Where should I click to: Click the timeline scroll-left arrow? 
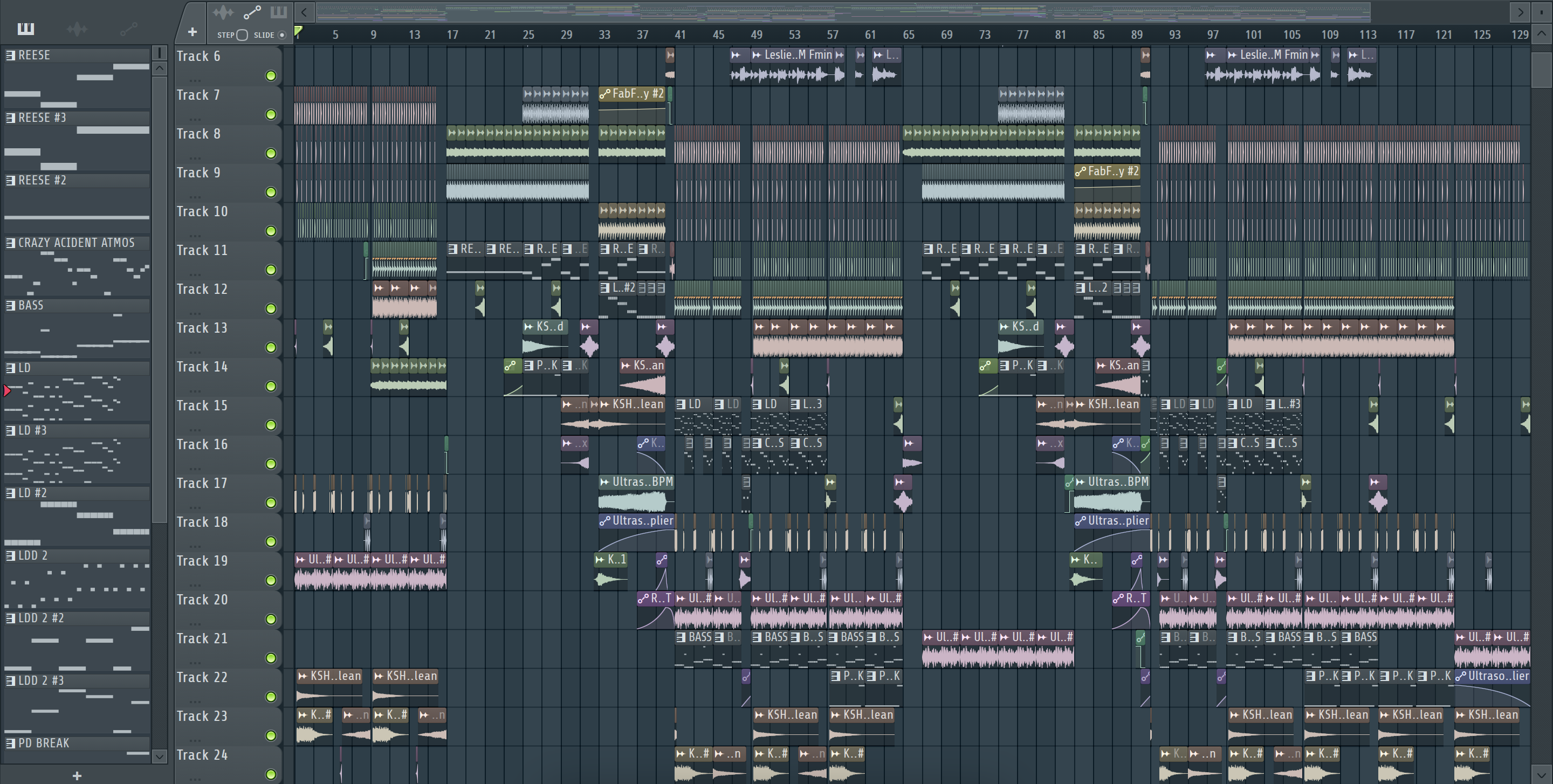click(305, 12)
